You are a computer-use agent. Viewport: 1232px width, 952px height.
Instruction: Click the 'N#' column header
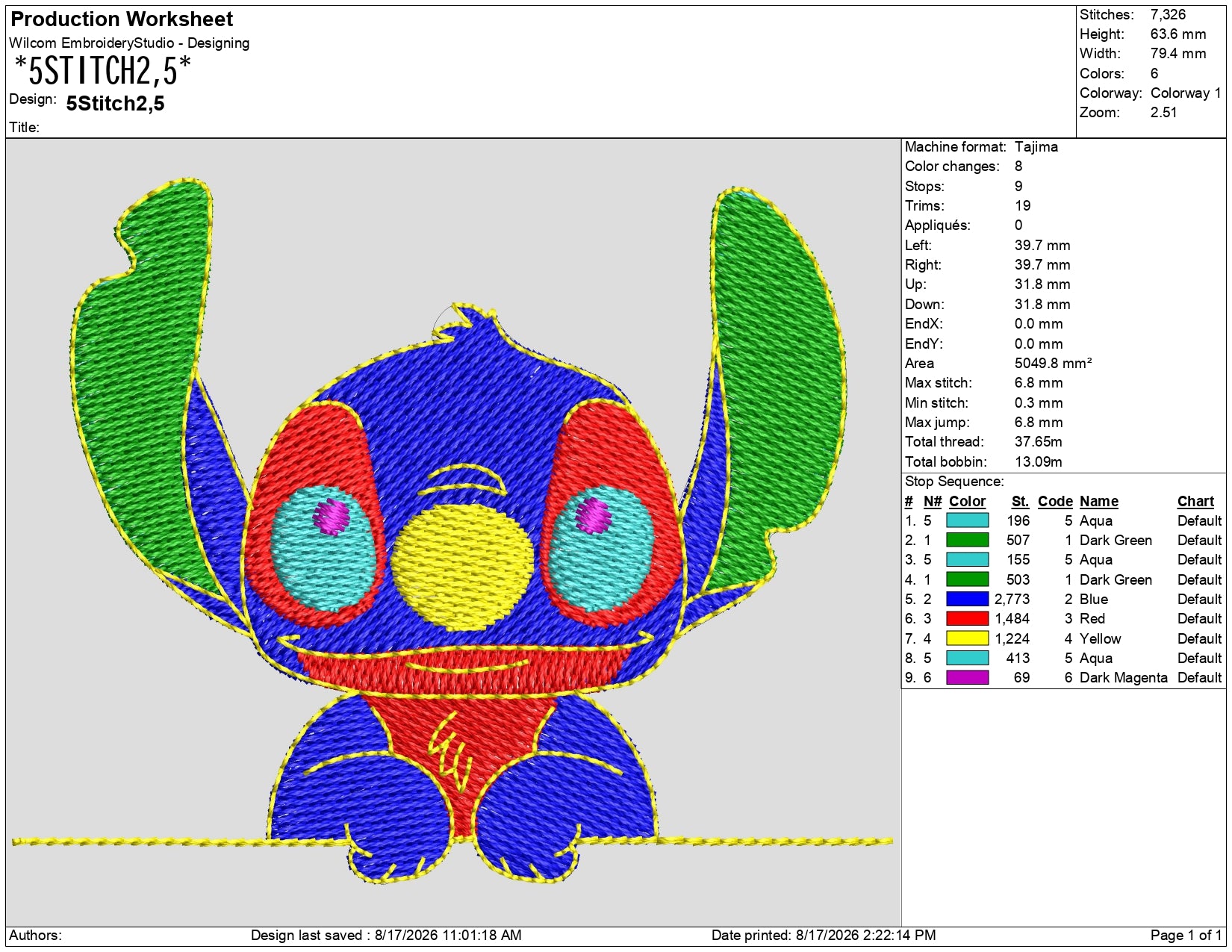(x=932, y=501)
